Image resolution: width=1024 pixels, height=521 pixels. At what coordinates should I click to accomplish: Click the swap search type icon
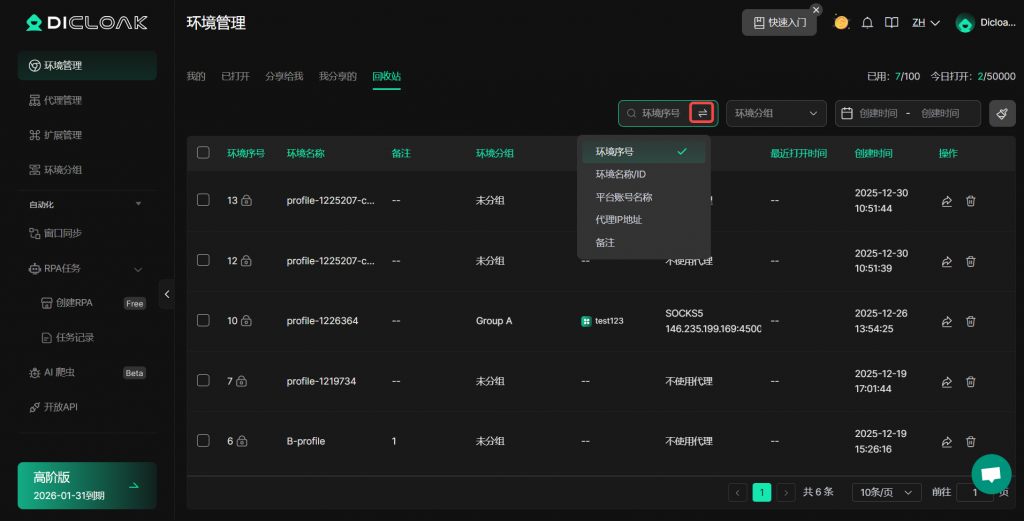pyautogui.click(x=702, y=114)
